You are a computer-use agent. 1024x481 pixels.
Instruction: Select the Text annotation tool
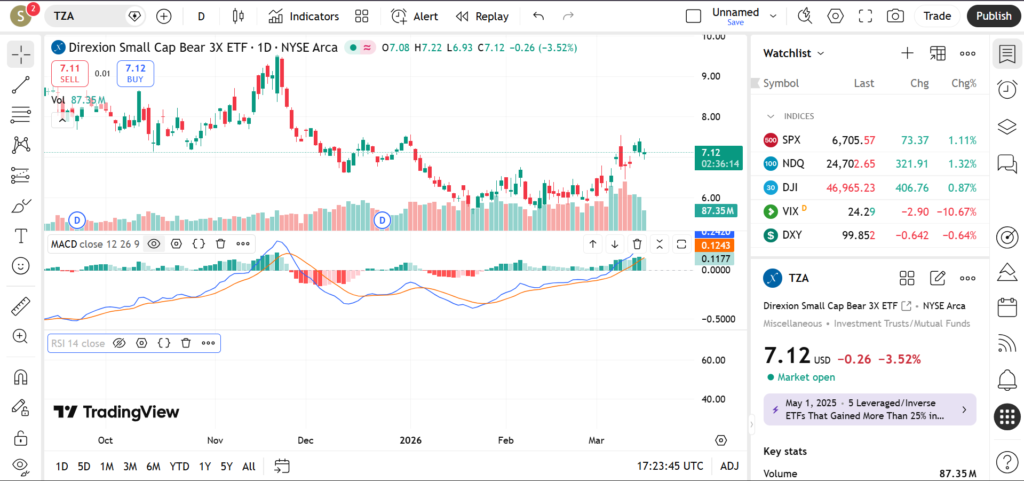[x=21, y=236]
